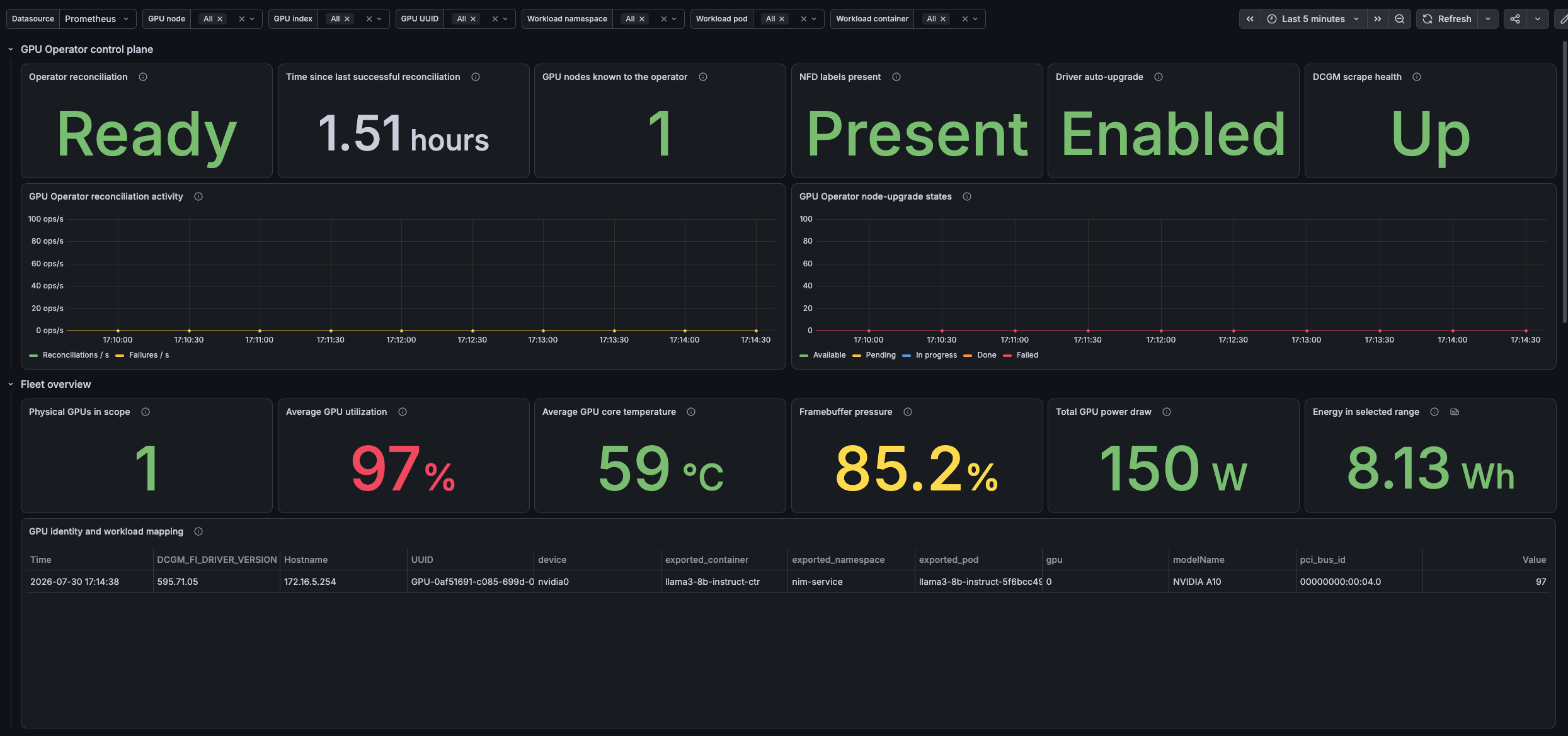1568x736 pixels.
Task: Click the Refresh button
Action: tap(1447, 19)
